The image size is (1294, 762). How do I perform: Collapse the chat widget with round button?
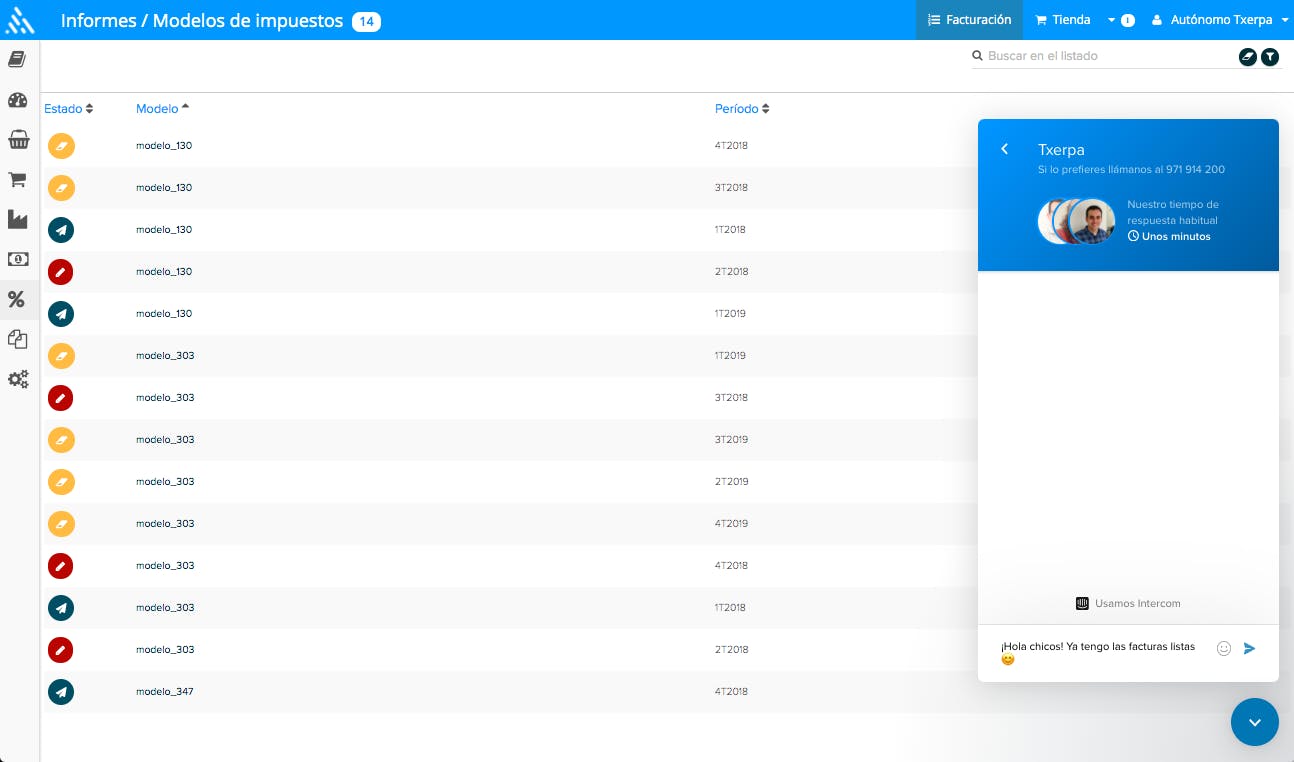[1254, 721]
